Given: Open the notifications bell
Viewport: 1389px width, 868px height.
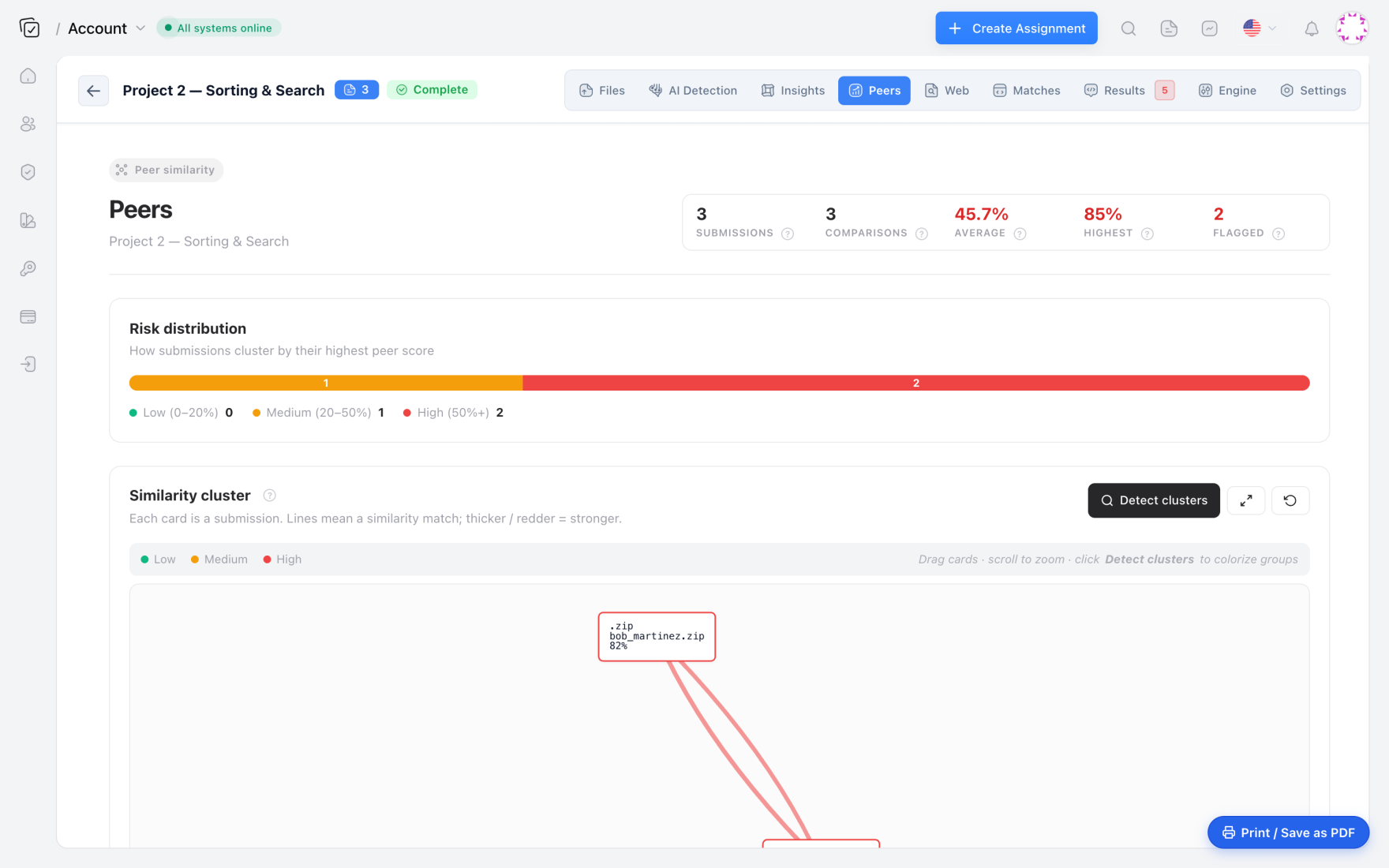Looking at the screenshot, I should [x=1311, y=28].
